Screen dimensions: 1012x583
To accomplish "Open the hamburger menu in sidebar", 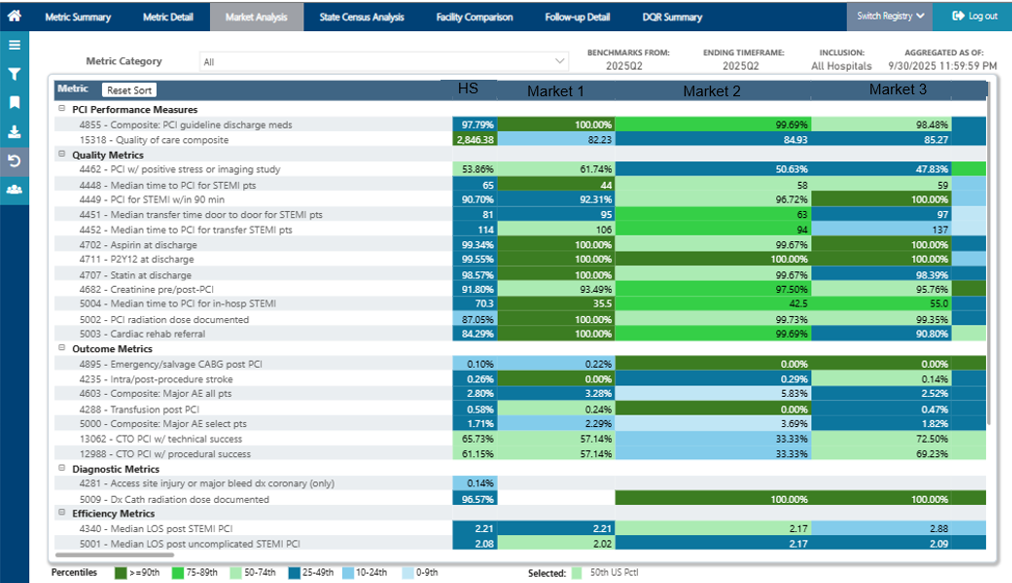I will coord(14,45).
